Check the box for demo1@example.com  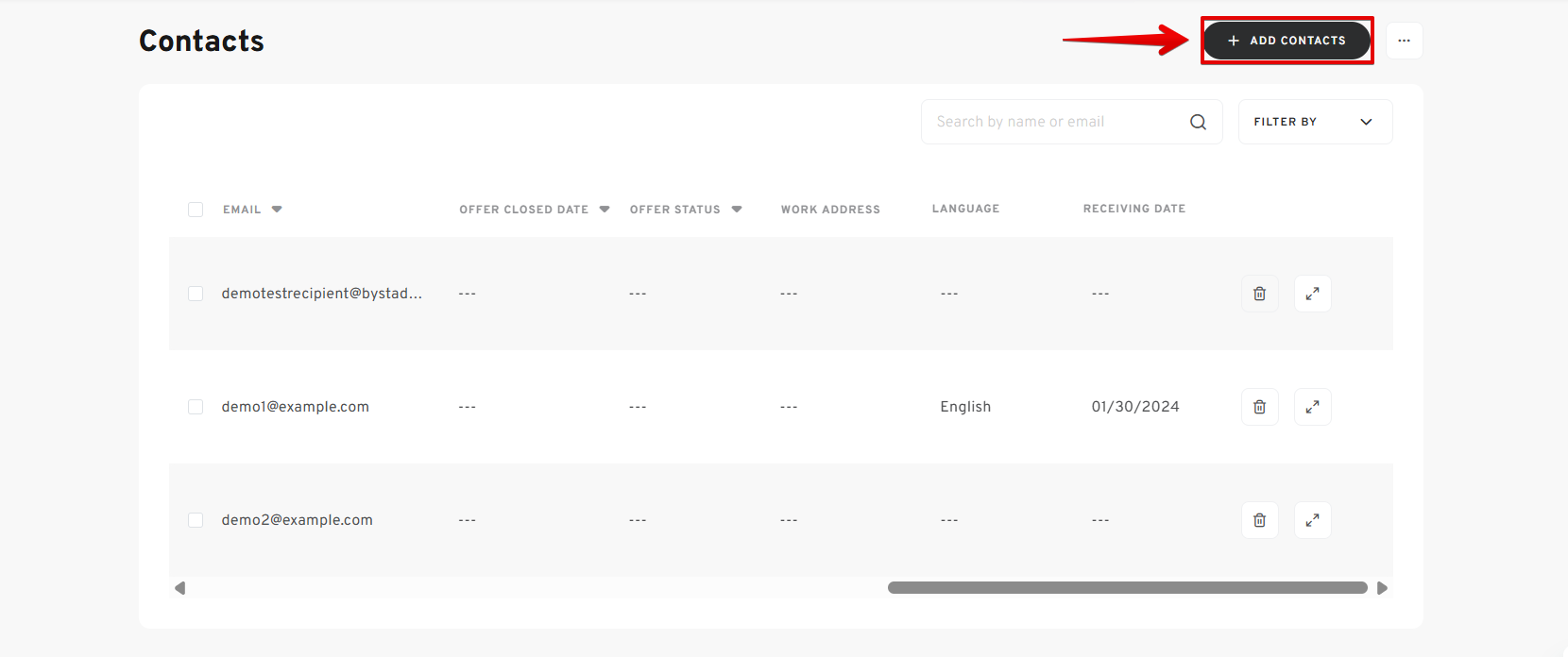coord(196,407)
